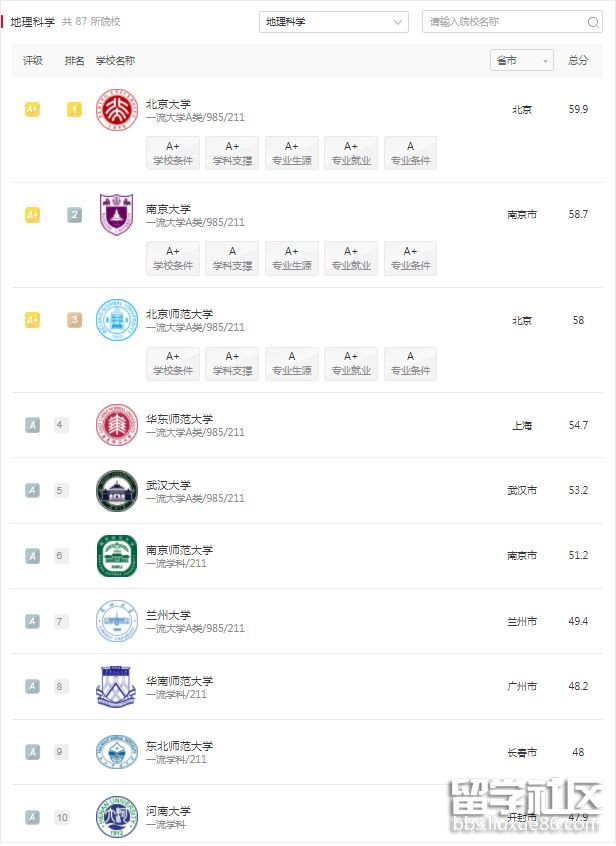Open the 华东师范大学 school name link
The image size is (616, 846).
point(180,419)
